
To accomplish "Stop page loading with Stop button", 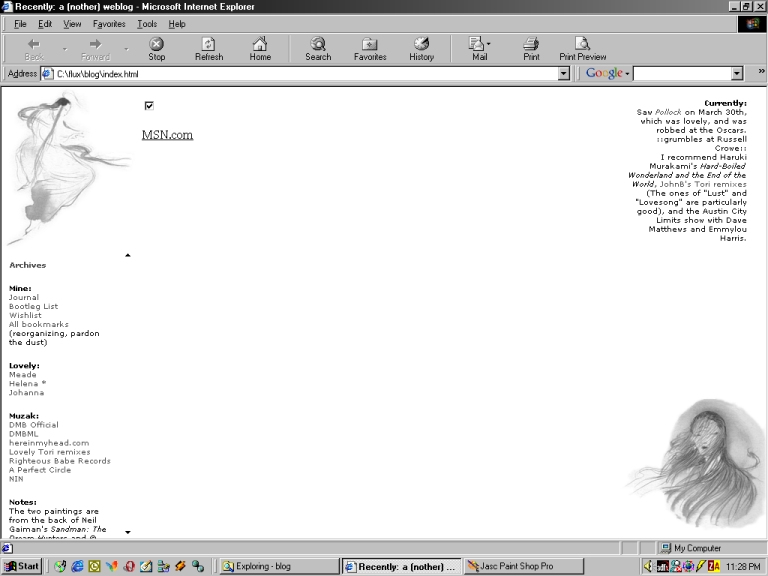I will (157, 49).
